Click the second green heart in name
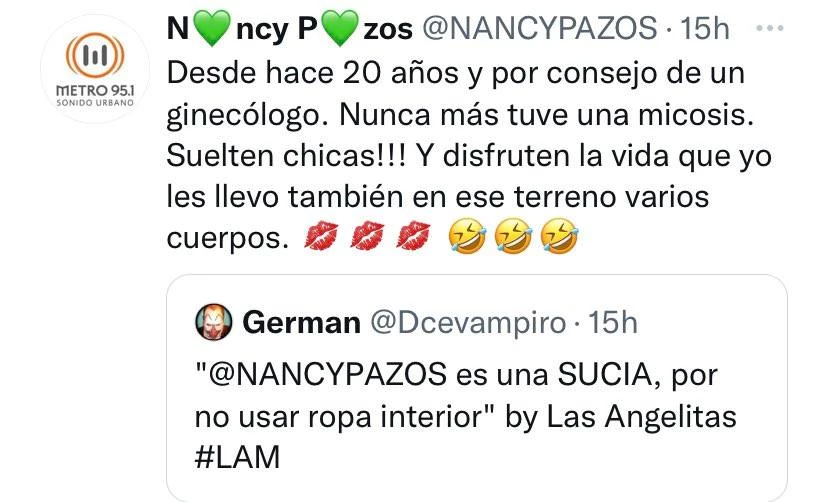This screenshot has height=502, width=828. pos(340,29)
